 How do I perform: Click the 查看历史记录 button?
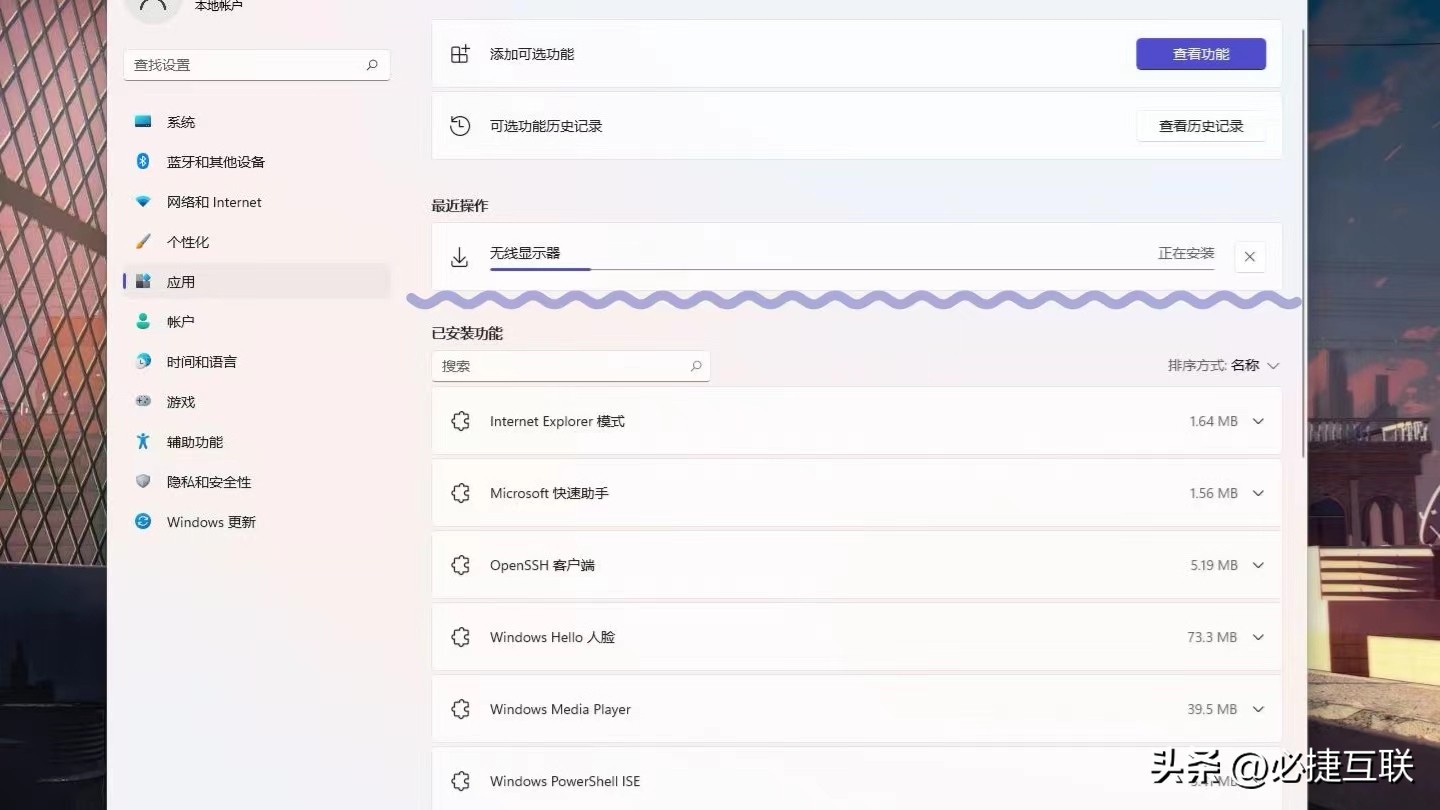(x=1201, y=126)
